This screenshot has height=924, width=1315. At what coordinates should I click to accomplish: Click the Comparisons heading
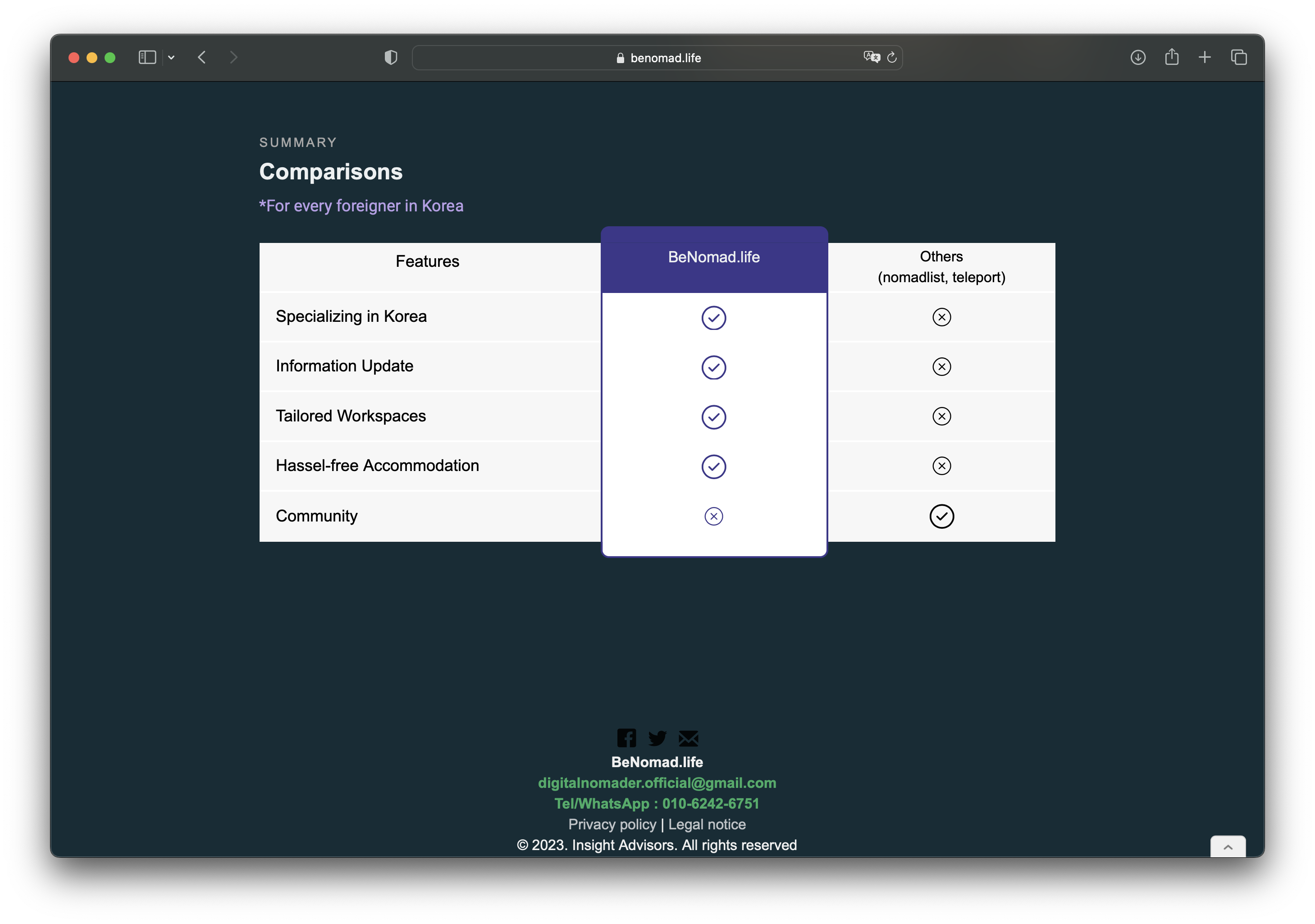(x=330, y=171)
